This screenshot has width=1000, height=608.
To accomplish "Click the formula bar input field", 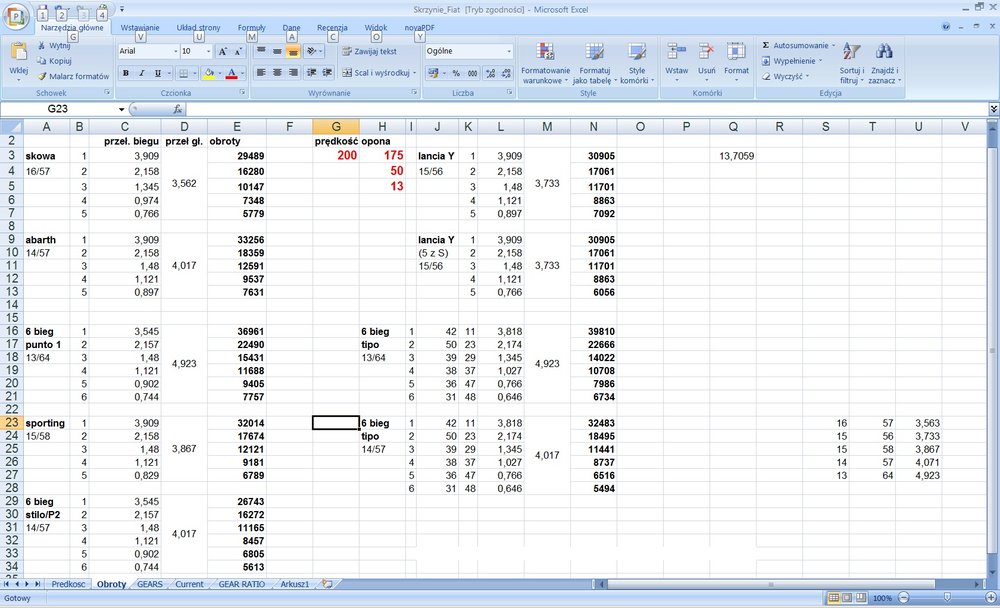I will 587,109.
